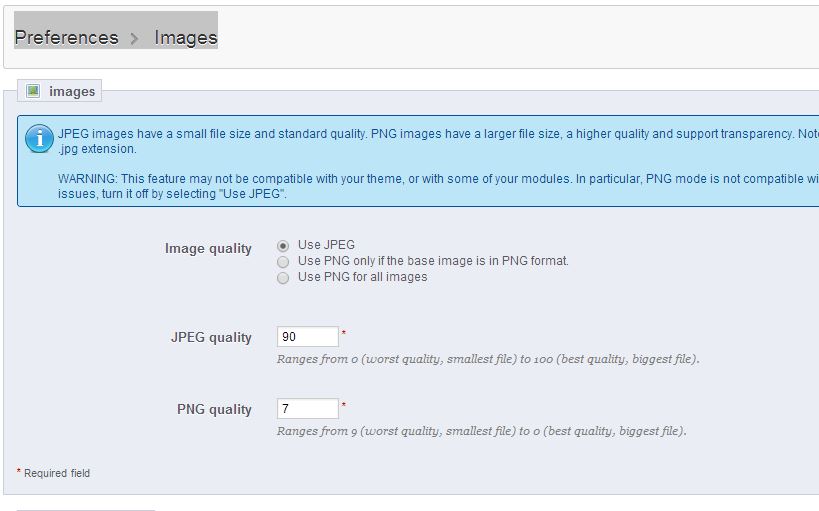819x511 pixels.
Task: Click the breadcrumb arrow after Preferences
Action: pos(135,38)
